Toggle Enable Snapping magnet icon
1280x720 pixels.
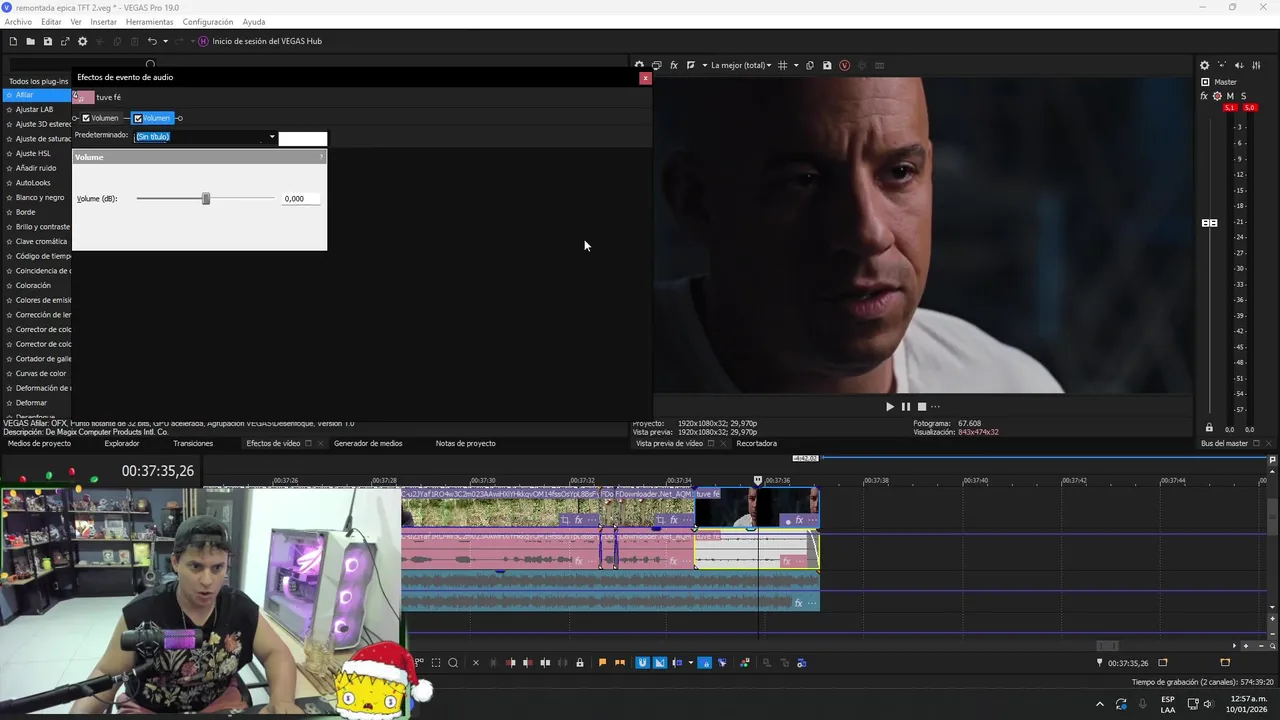coord(642,662)
